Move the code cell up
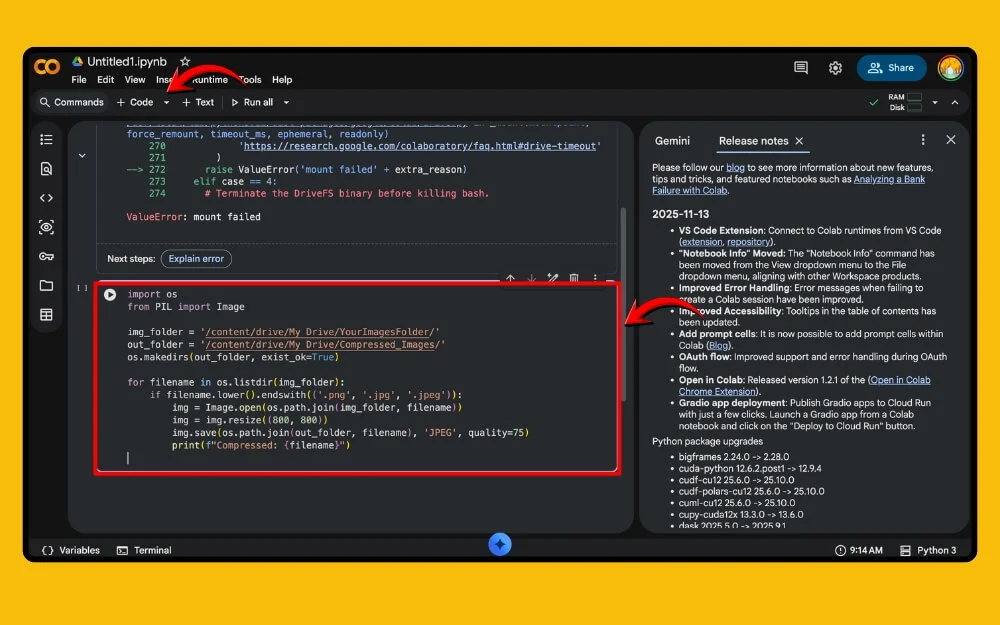Viewport: 1000px width, 625px height. [510, 277]
